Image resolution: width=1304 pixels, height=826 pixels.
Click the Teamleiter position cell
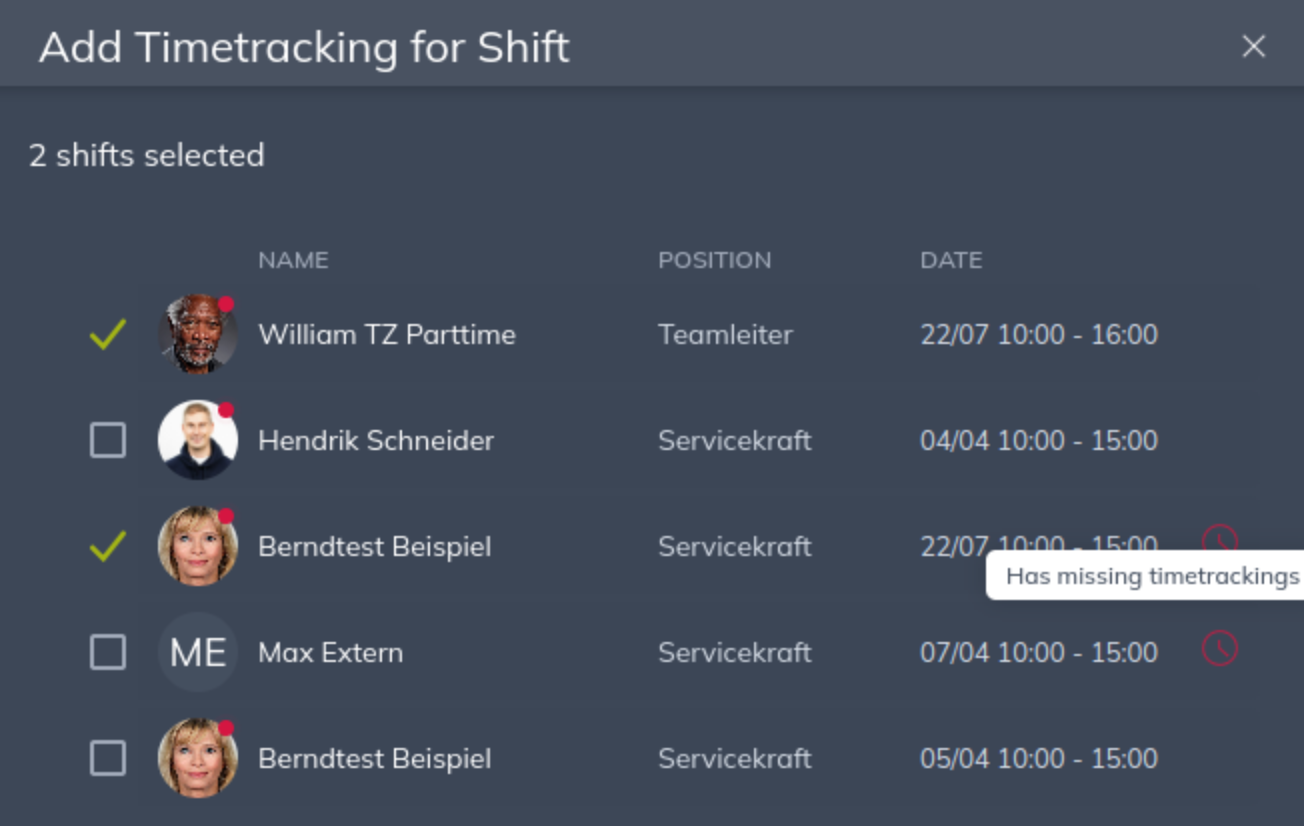coord(725,334)
